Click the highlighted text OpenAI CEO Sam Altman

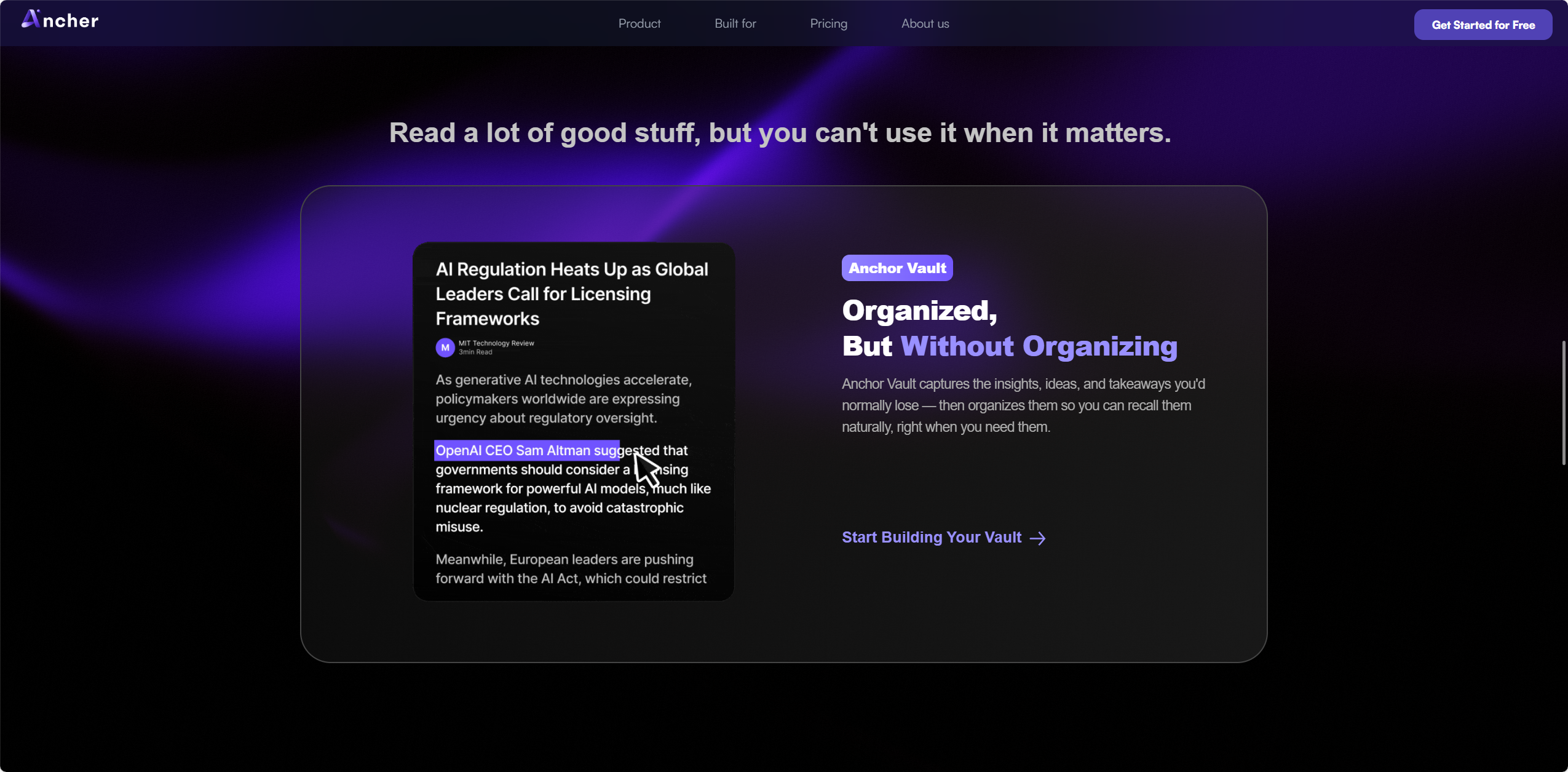(526, 450)
